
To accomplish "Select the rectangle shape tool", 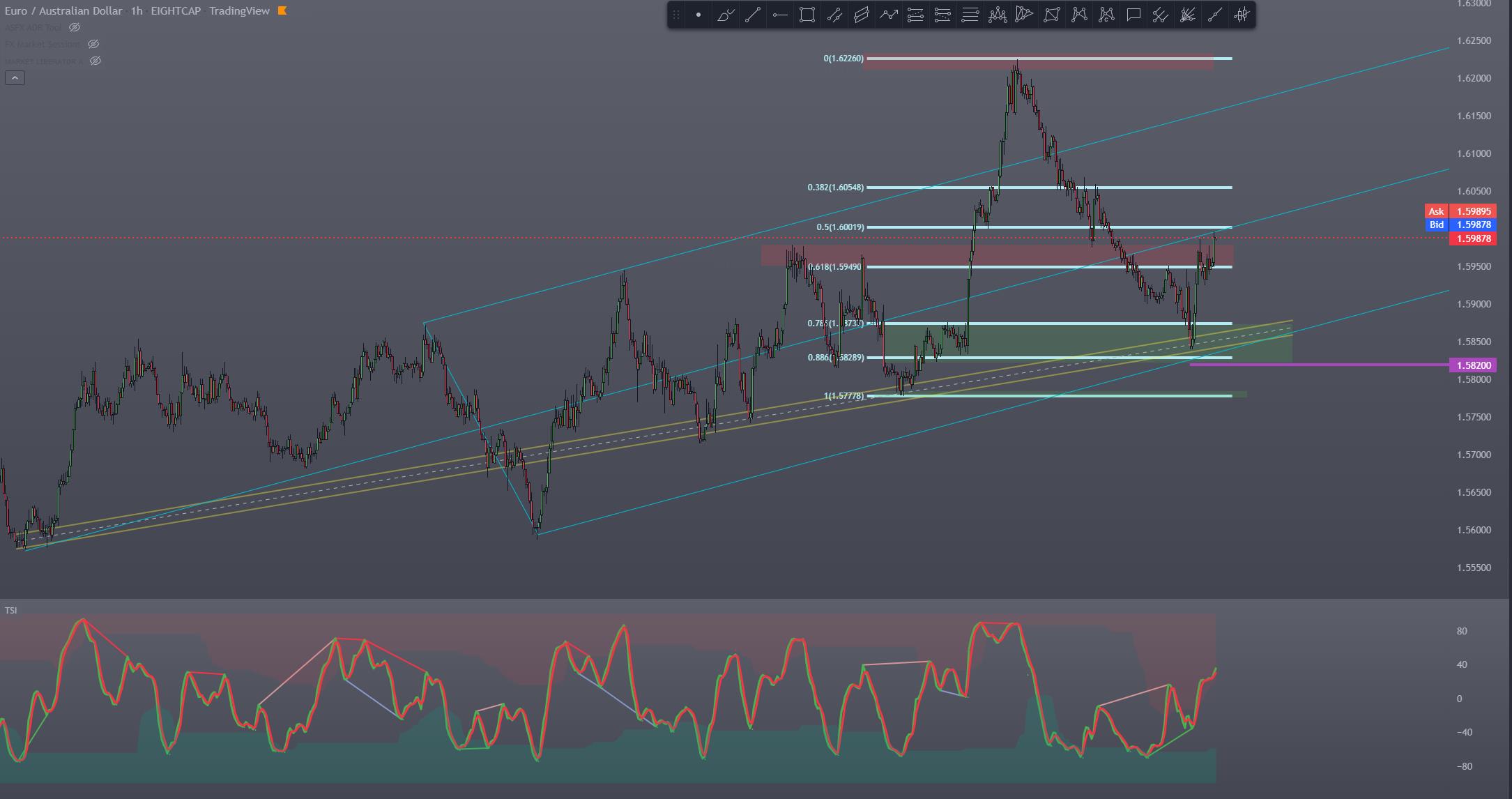I will click(x=807, y=15).
